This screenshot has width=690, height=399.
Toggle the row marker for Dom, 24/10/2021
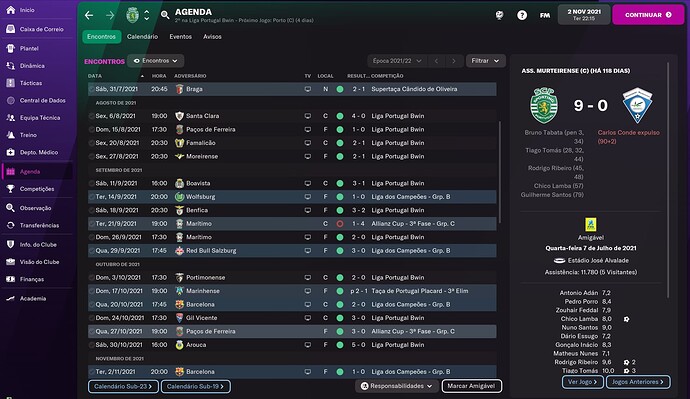pyautogui.click(x=92, y=318)
